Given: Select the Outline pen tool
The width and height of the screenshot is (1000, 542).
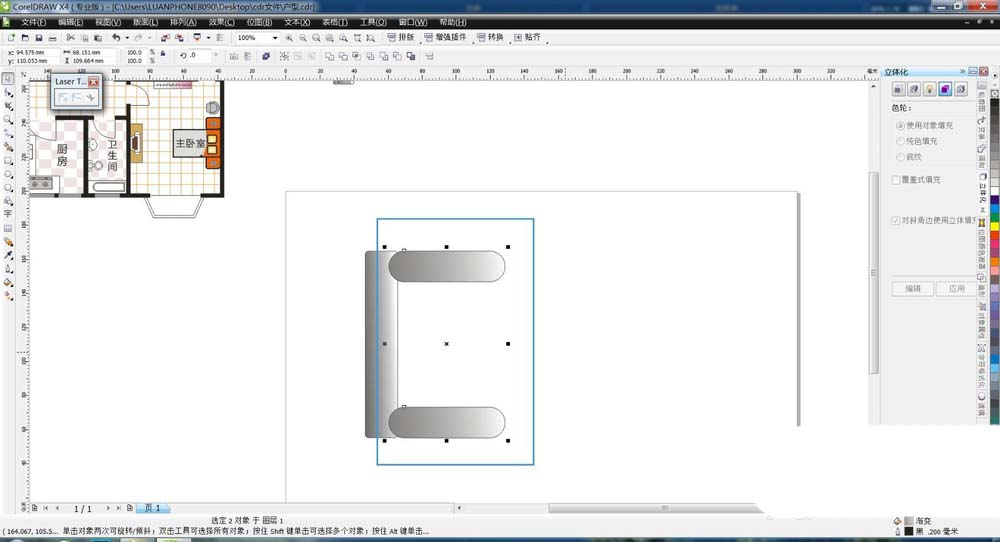Looking at the screenshot, I should 8,268.
